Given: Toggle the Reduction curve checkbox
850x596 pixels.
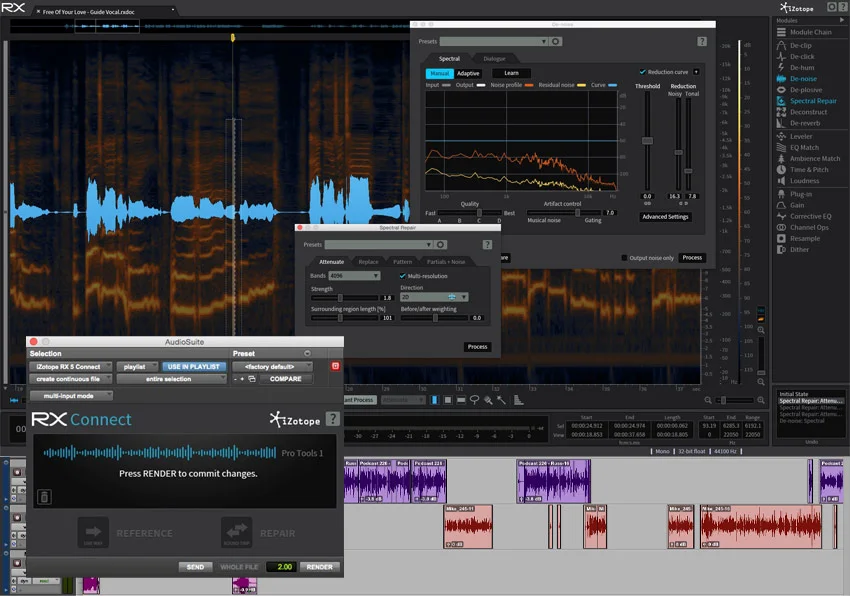Looking at the screenshot, I should click(642, 72).
